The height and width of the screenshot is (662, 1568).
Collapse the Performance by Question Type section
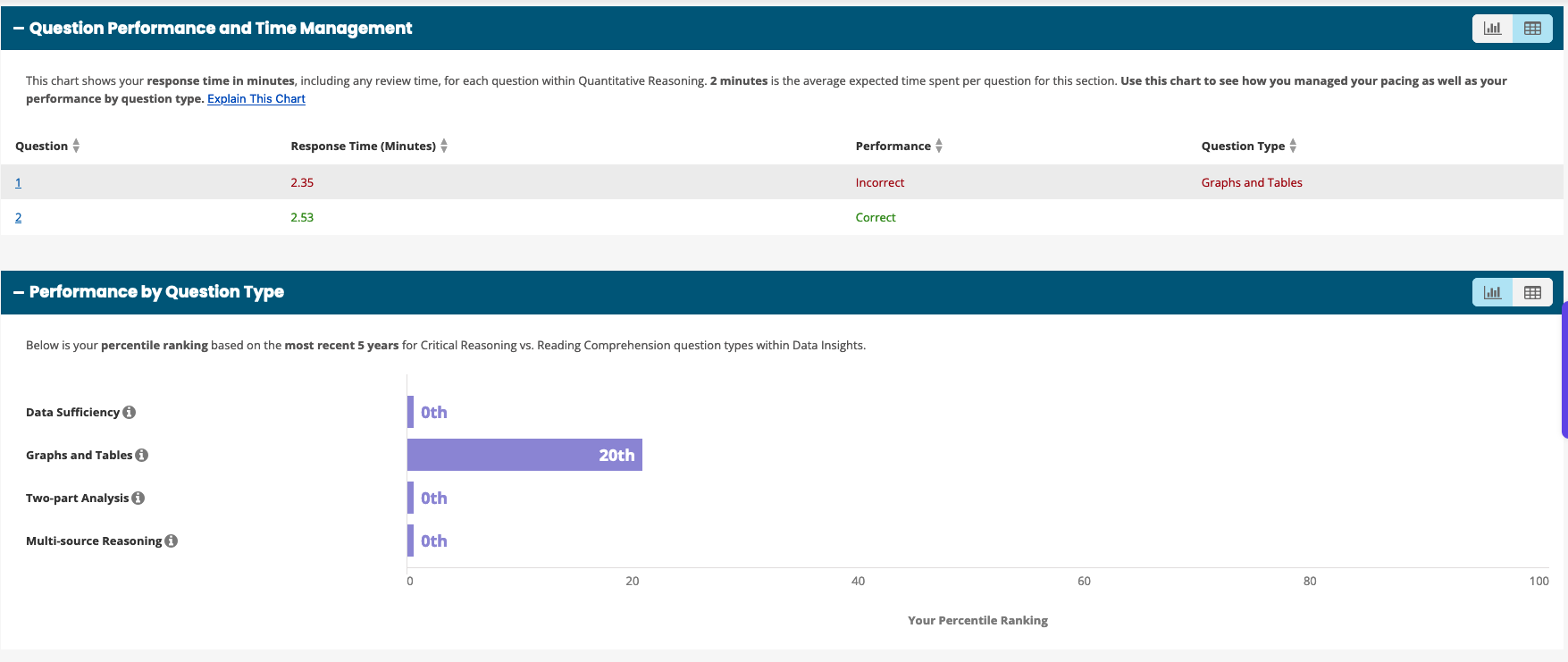tap(19, 292)
